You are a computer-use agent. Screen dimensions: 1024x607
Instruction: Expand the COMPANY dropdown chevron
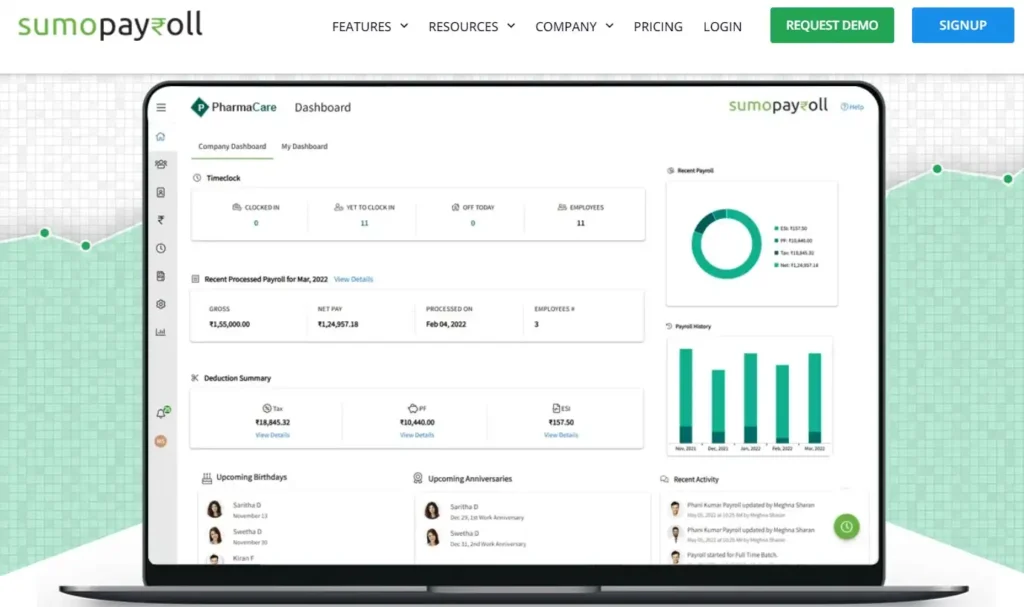click(610, 25)
